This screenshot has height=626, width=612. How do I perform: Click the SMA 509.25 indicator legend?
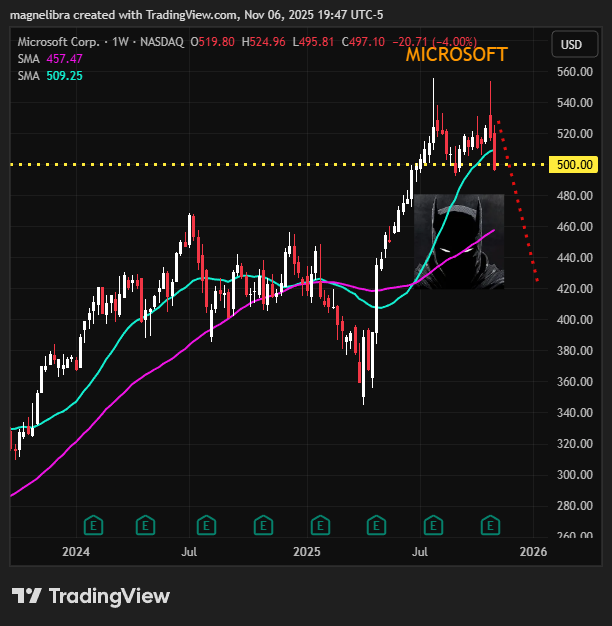point(50,76)
